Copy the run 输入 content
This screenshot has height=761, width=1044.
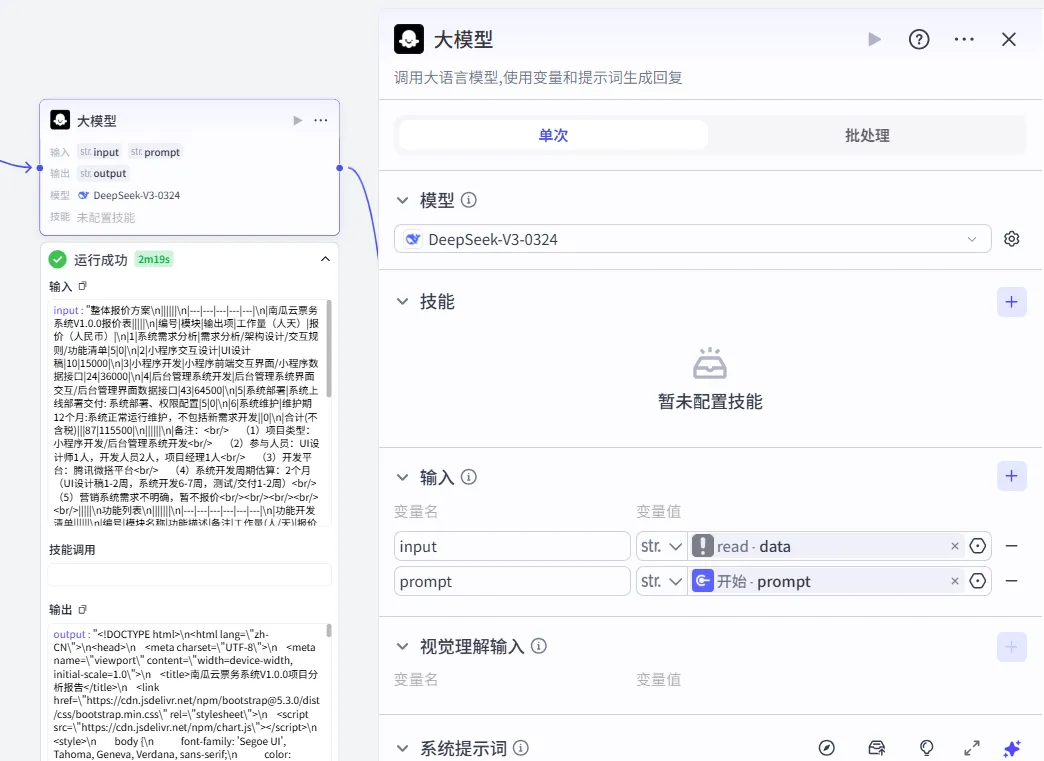pyautogui.click(x=83, y=286)
